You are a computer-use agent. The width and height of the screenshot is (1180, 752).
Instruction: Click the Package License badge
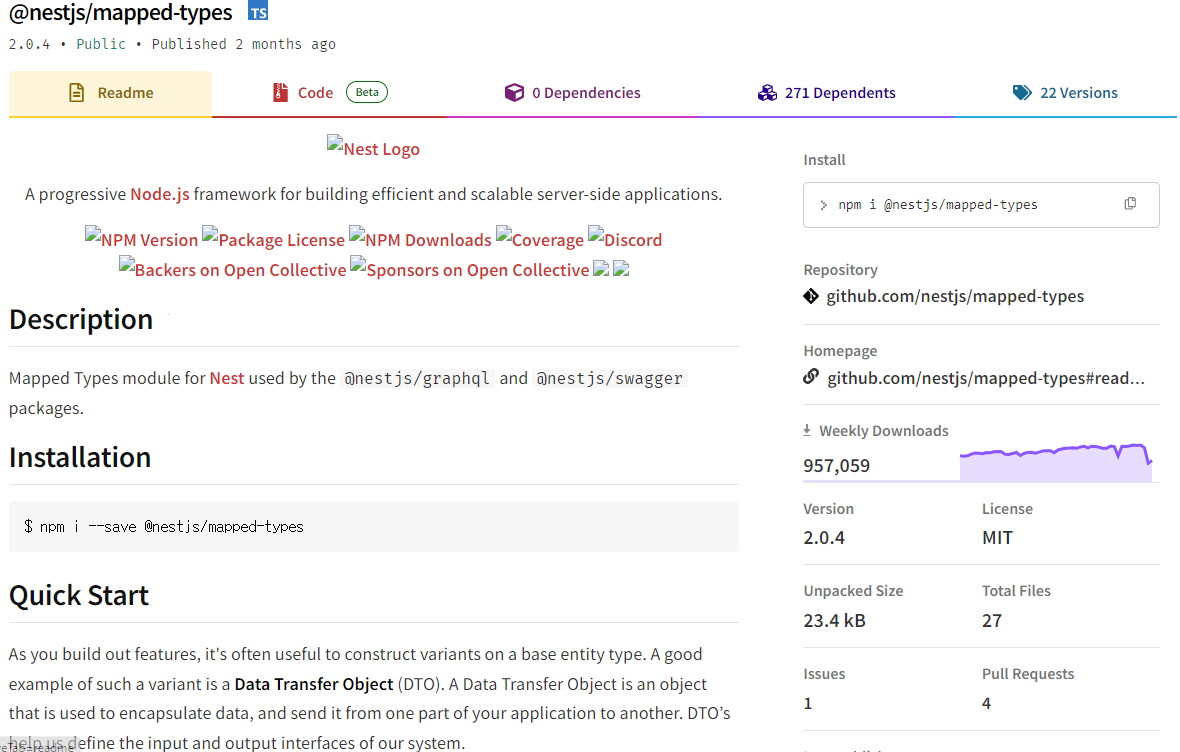pos(273,239)
